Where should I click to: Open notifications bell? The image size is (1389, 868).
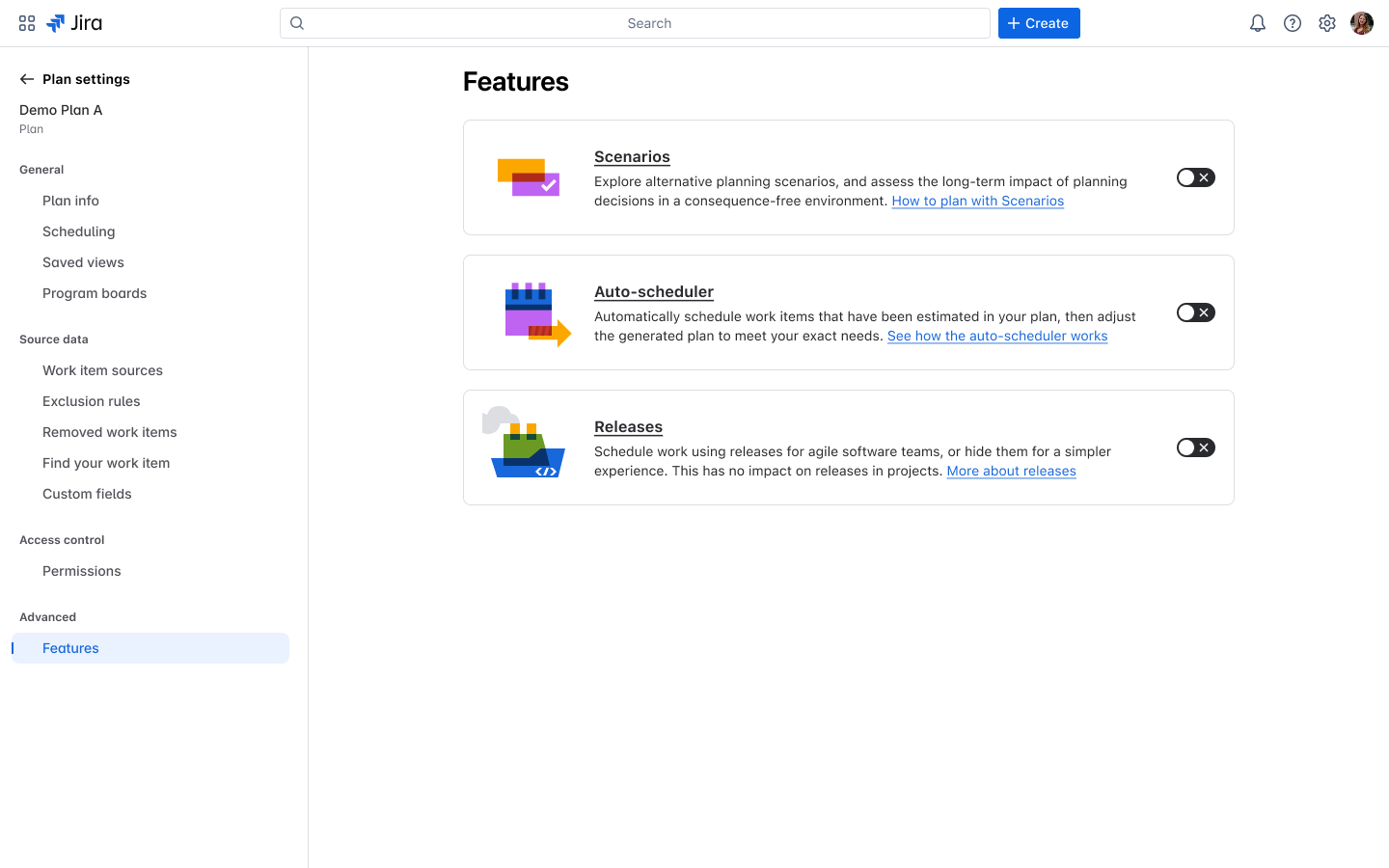[1258, 22]
